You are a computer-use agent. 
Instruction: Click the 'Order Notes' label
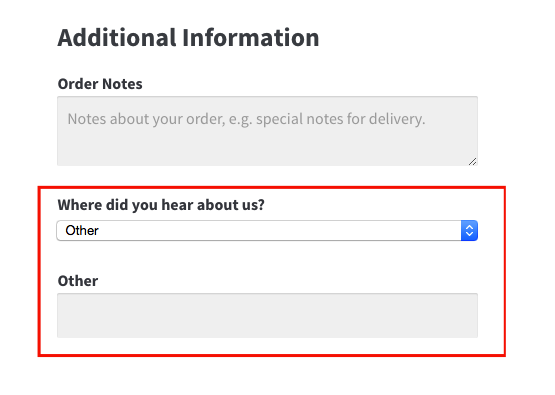pos(100,84)
